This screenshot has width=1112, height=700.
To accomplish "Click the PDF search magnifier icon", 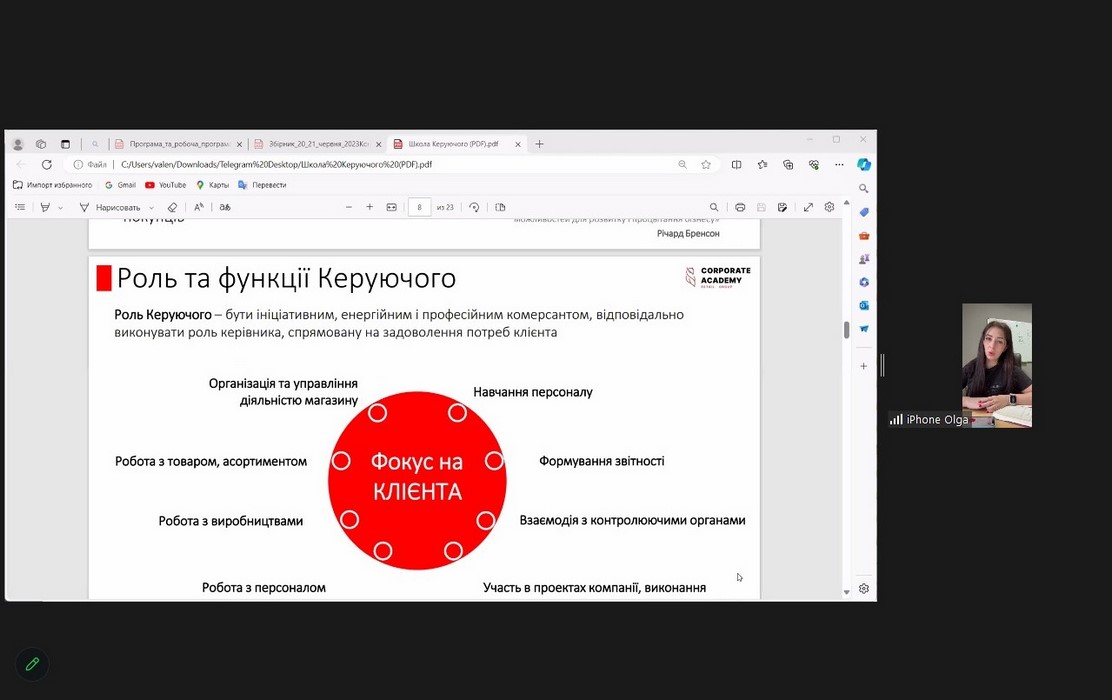I will (x=714, y=207).
